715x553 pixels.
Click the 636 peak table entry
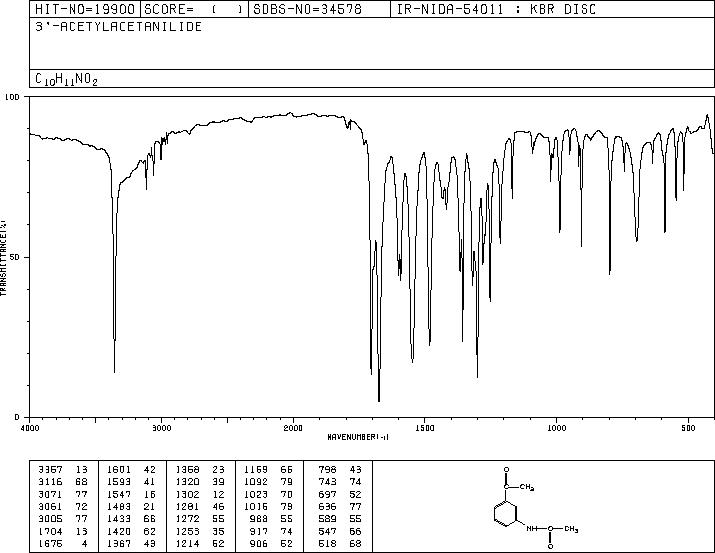[340, 506]
